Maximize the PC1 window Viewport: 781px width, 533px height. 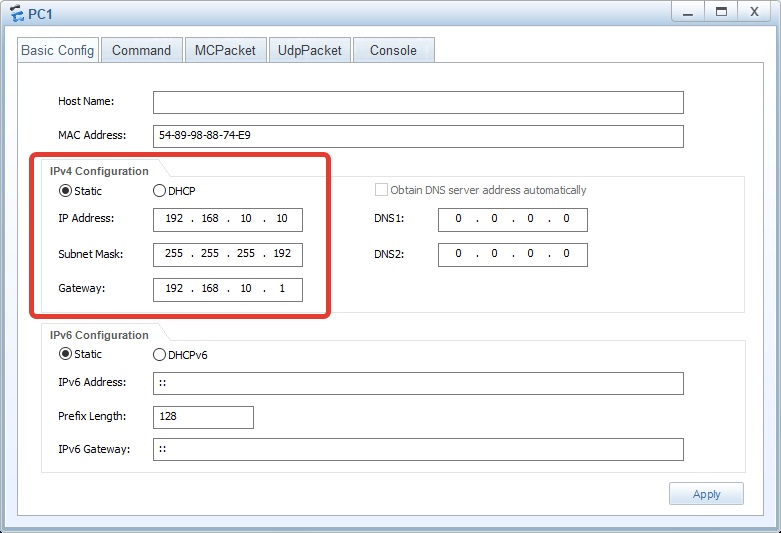719,11
